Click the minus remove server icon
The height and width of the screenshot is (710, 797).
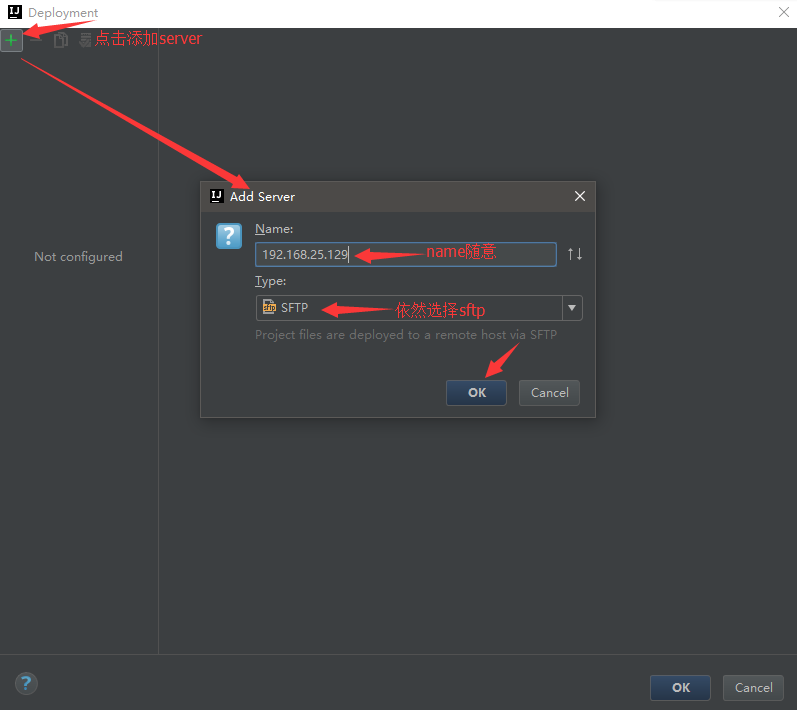coord(36,40)
